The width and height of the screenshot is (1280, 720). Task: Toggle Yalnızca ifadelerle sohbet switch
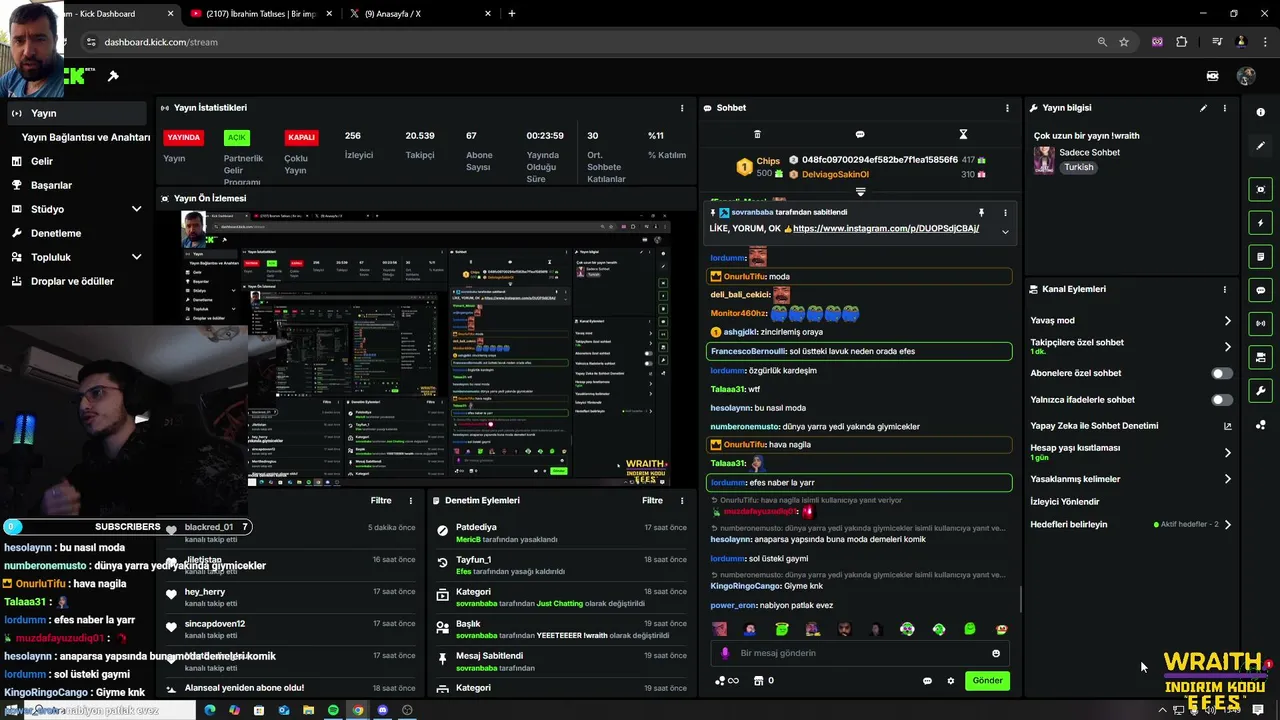click(x=1222, y=400)
